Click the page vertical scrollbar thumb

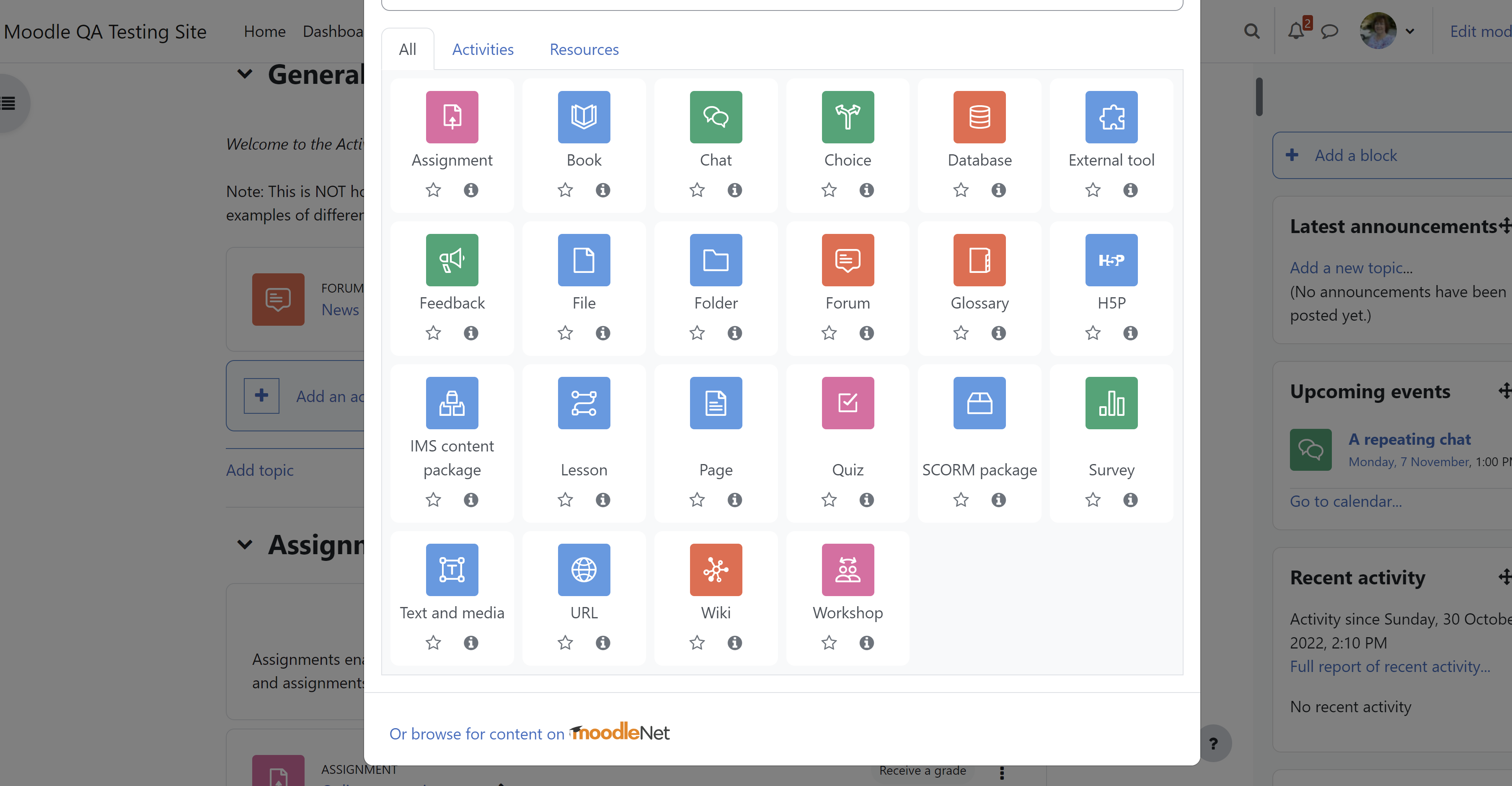[x=1259, y=97]
